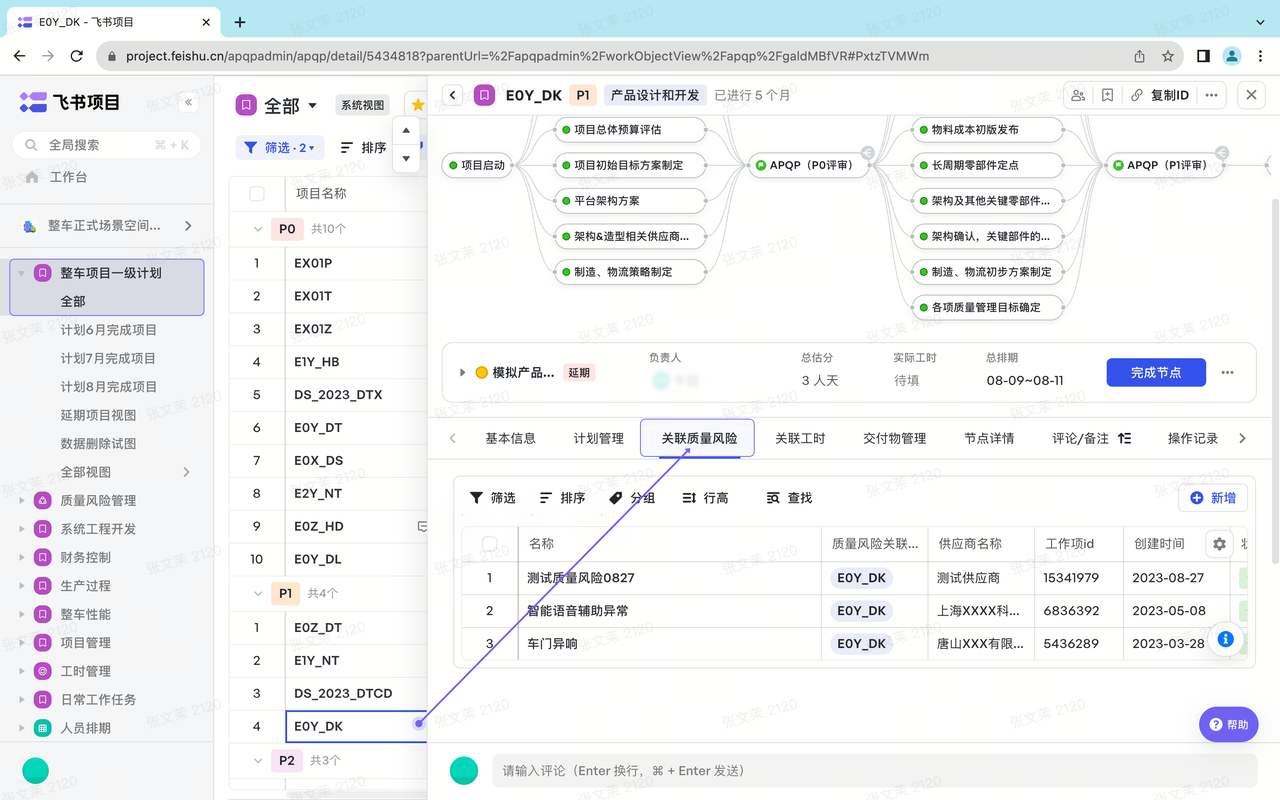
Task: Click the 完成节点 button
Action: coord(1156,372)
